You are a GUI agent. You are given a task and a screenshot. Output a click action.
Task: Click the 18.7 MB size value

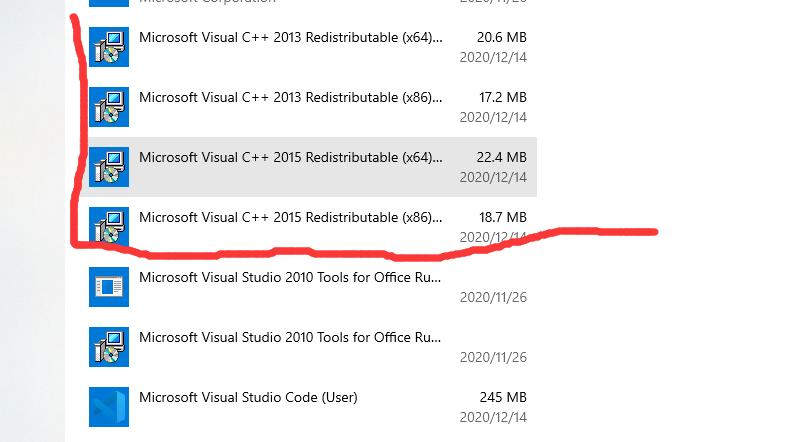502,217
